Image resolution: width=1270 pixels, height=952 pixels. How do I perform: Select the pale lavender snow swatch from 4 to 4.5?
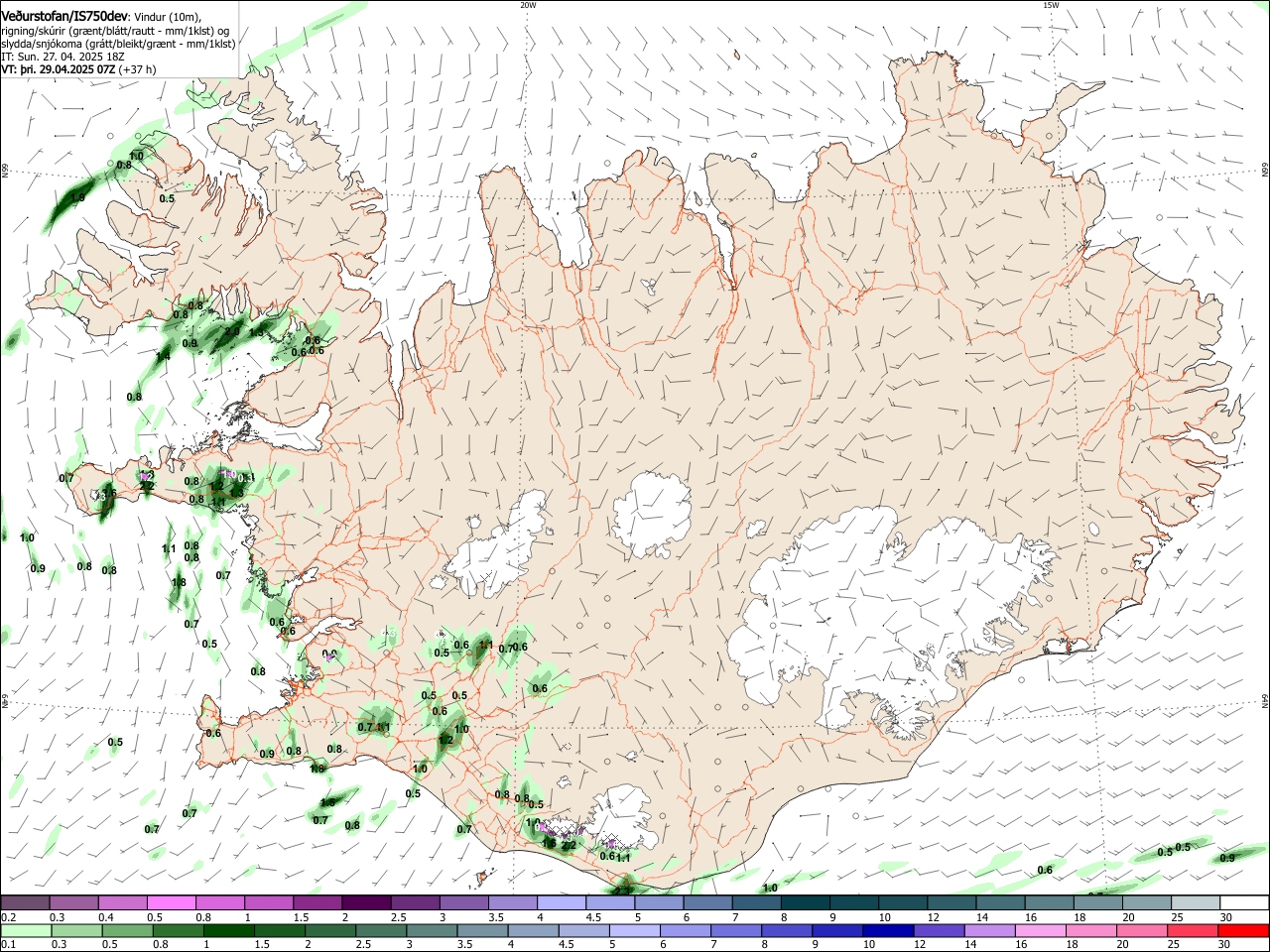[562, 903]
